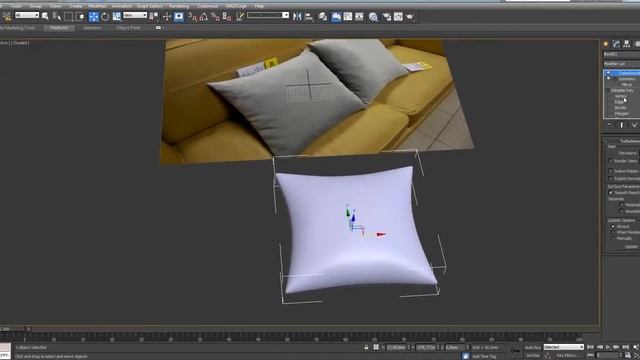
Task: Uncheck the Smooth Result checkbox
Action: (611, 192)
